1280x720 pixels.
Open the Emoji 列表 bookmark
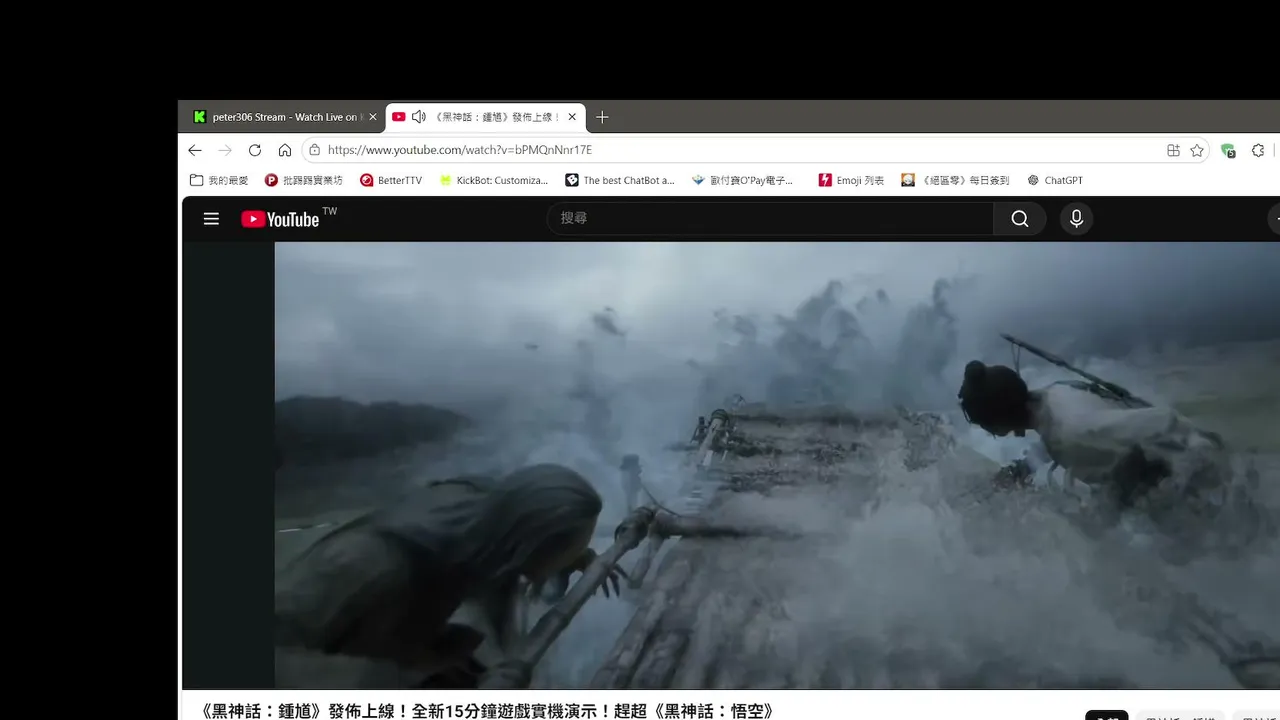[851, 180]
